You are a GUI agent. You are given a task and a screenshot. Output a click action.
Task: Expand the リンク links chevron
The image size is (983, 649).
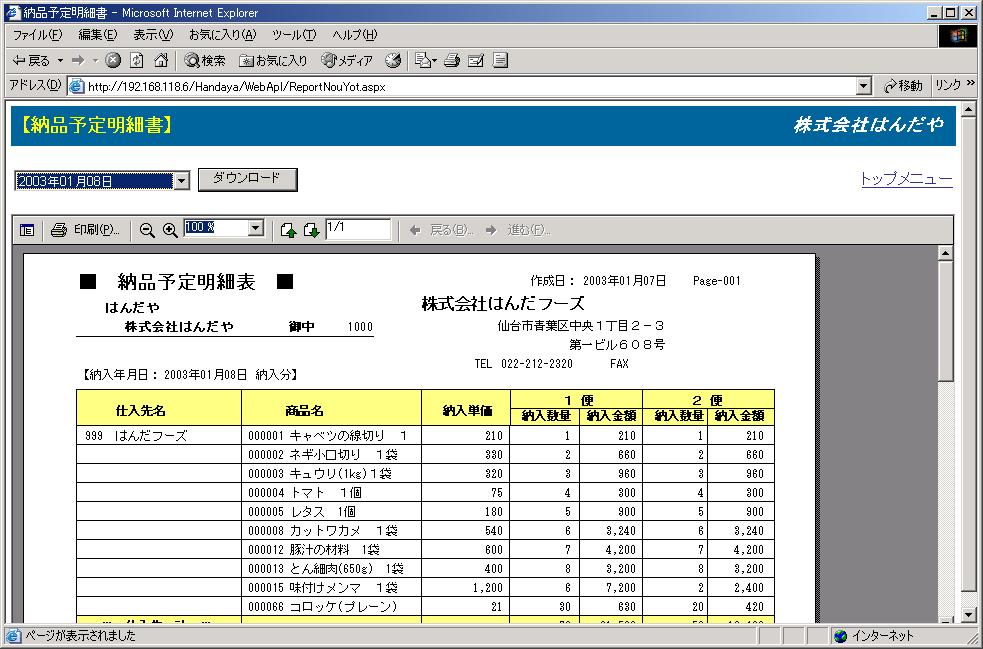(971, 83)
